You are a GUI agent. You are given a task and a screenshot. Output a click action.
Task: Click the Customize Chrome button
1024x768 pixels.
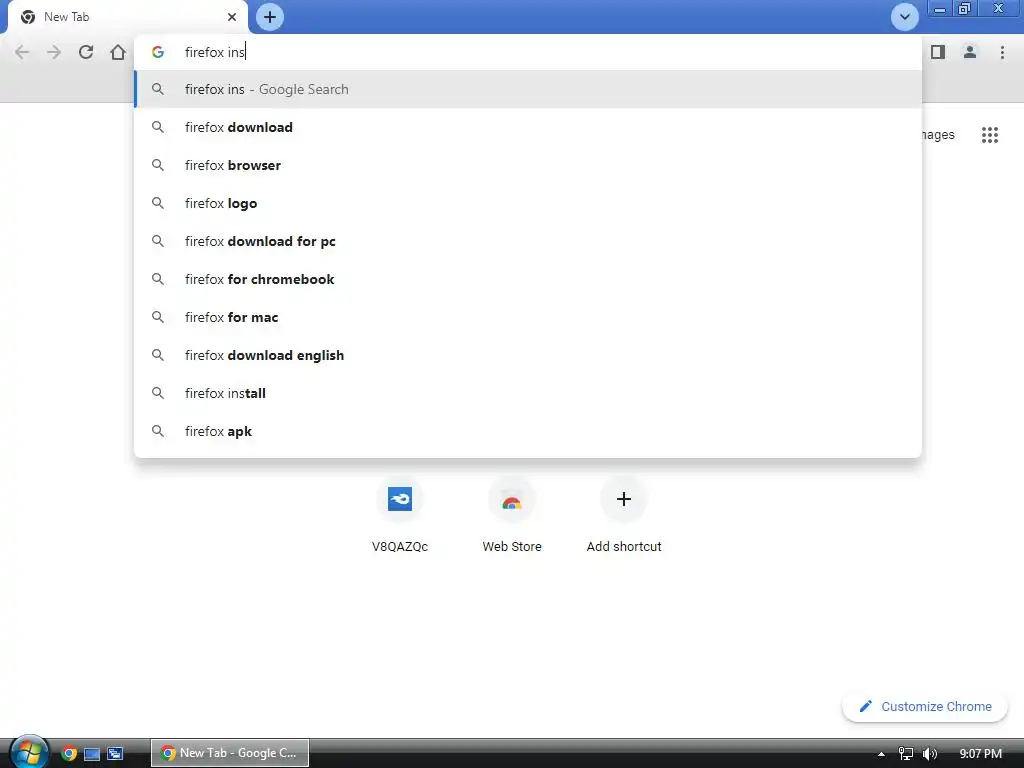(925, 707)
